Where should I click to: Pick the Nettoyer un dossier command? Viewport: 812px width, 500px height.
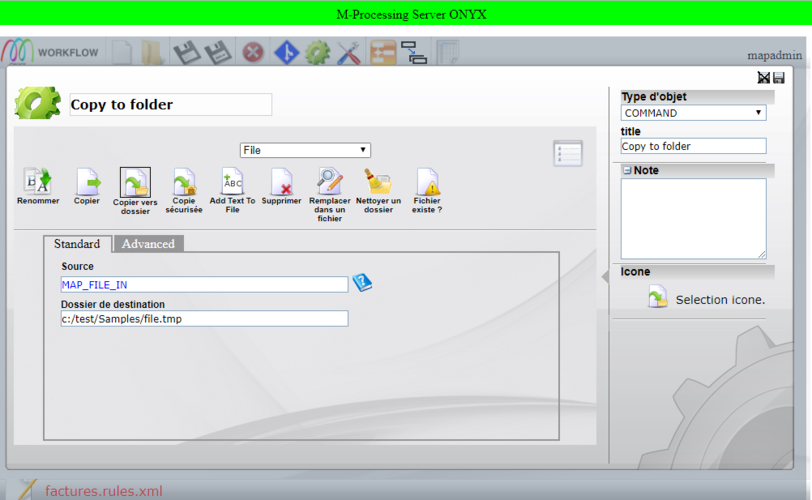[x=378, y=182]
